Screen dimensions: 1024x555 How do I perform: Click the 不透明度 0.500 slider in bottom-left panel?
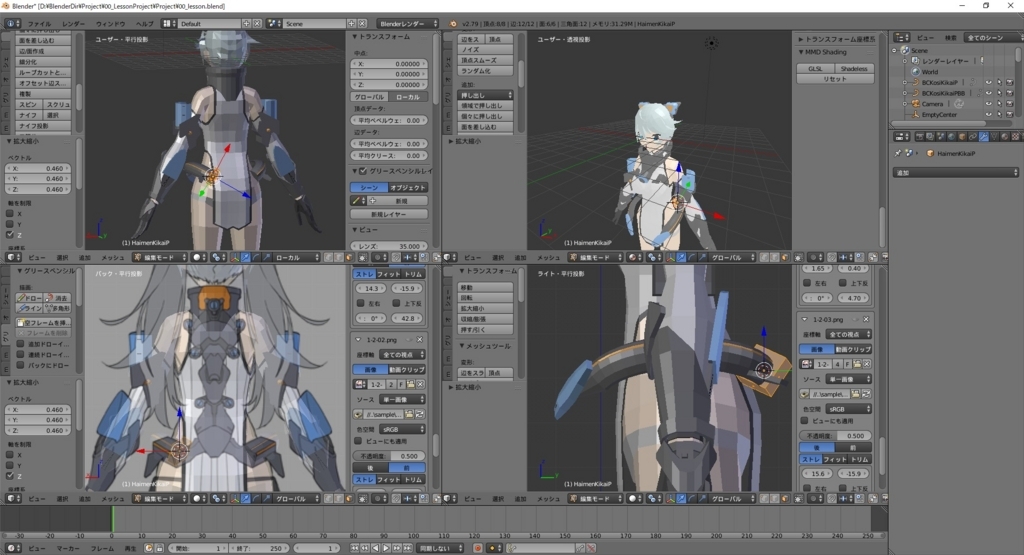(x=389, y=456)
